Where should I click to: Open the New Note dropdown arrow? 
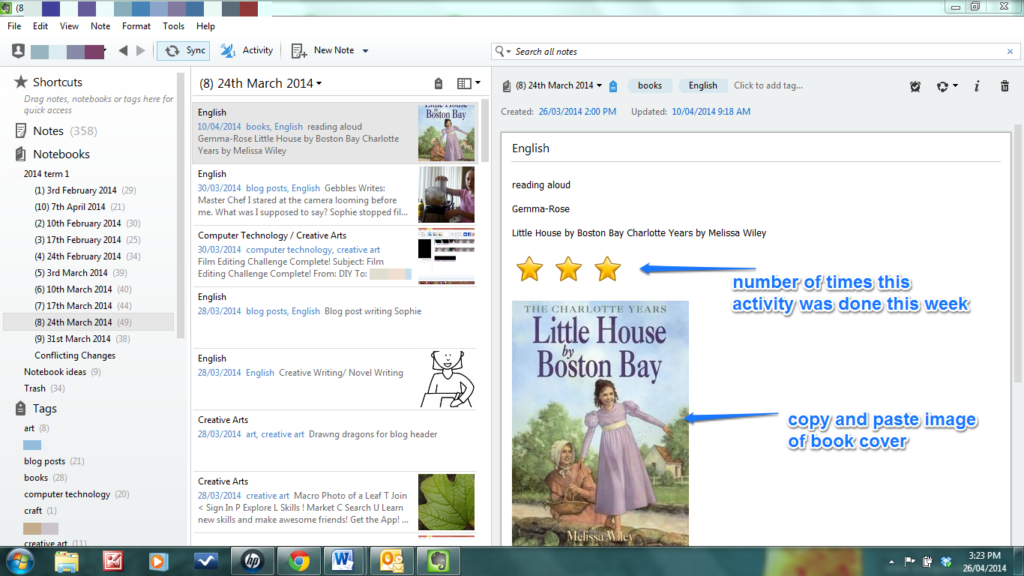[x=365, y=51]
